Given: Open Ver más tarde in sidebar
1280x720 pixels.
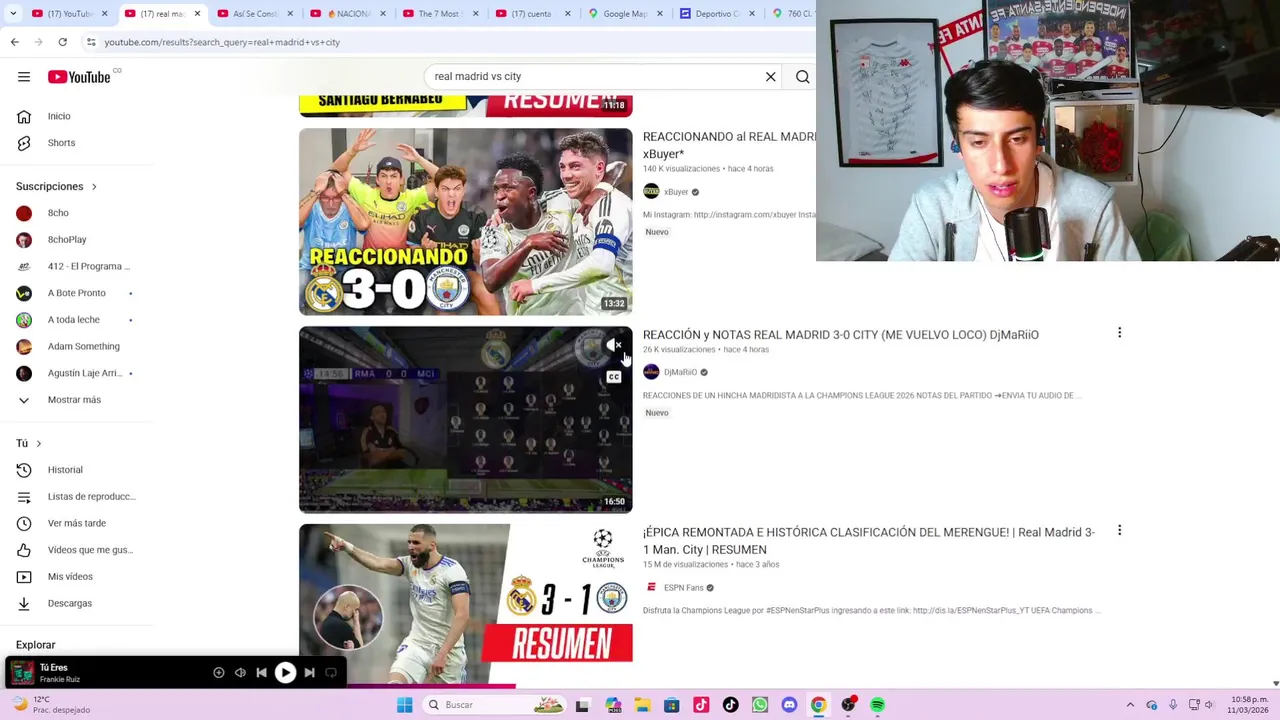Looking at the screenshot, I should click(76, 523).
